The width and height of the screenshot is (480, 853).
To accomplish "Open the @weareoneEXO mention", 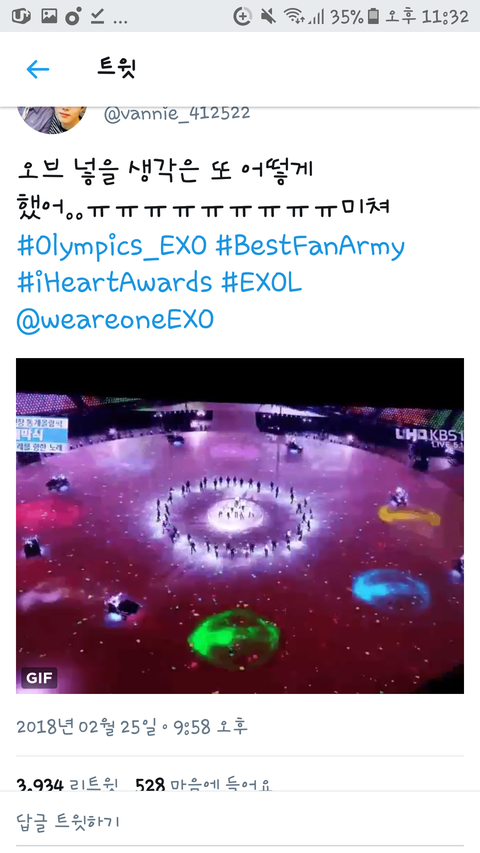I will [x=115, y=319].
